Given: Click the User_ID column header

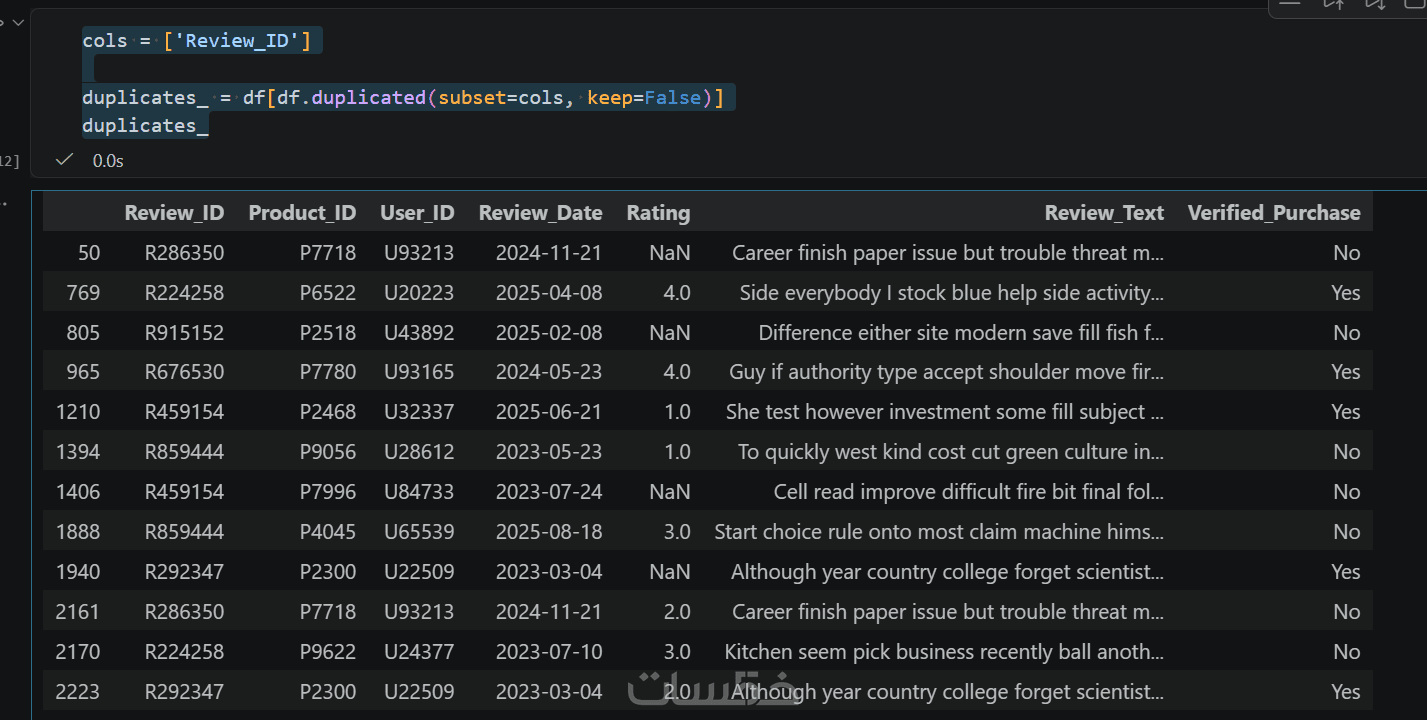Looking at the screenshot, I should coord(417,213).
